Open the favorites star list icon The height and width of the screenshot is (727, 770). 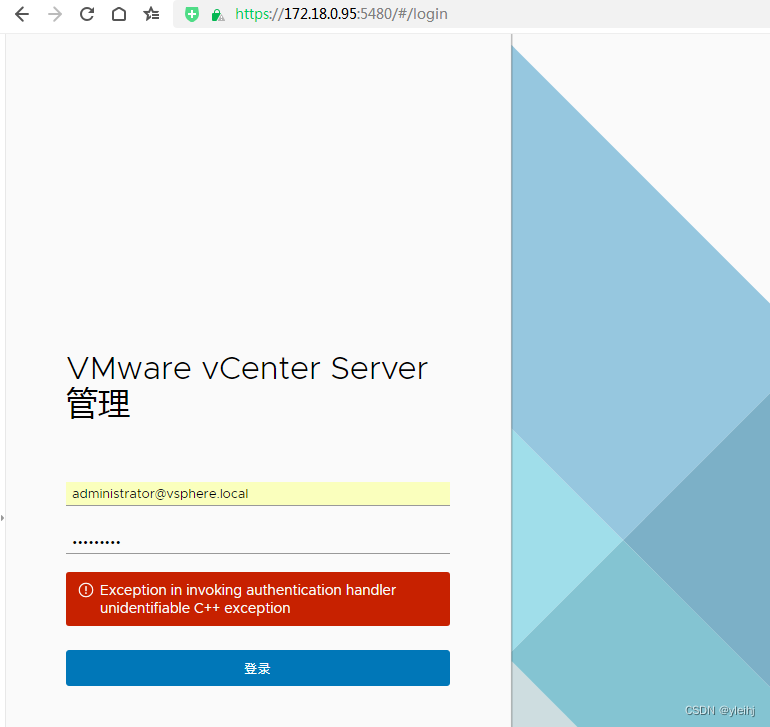(151, 14)
